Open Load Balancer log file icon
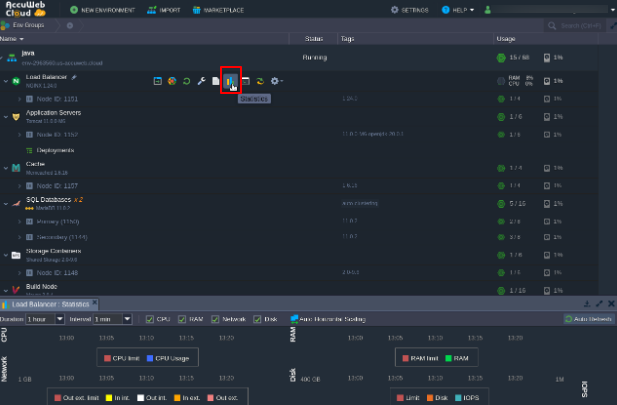This screenshot has width=617, height=405. coord(216,81)
